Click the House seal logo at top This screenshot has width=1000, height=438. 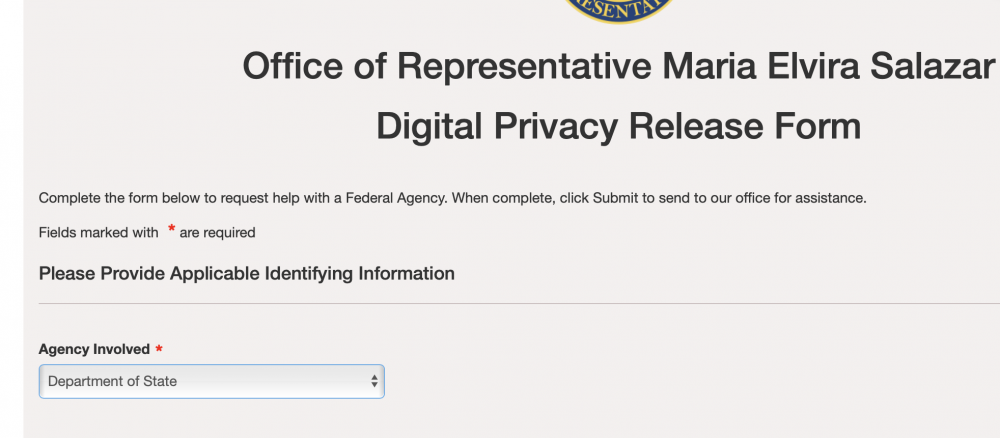point(618,11)
